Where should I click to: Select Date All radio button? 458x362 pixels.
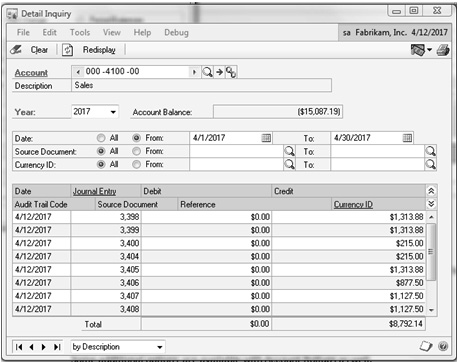101,138
